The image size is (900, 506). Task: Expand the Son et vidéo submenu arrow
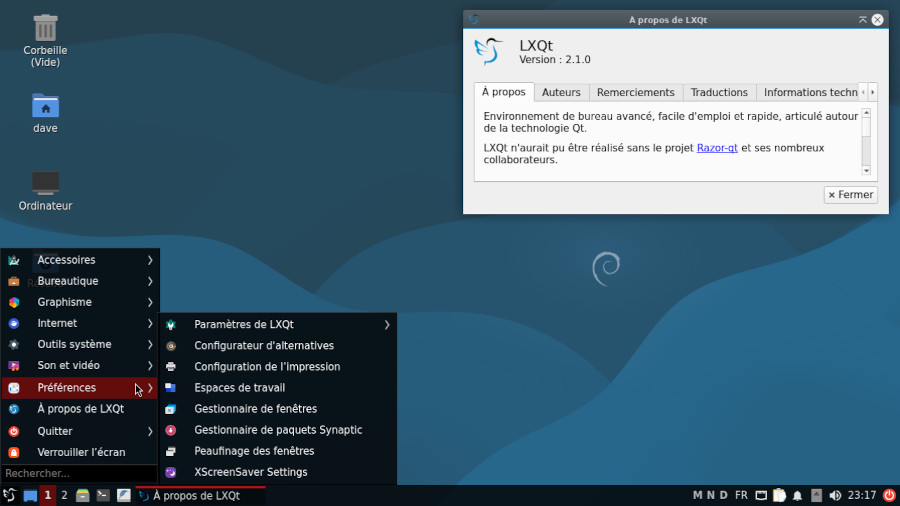(150, 365)
